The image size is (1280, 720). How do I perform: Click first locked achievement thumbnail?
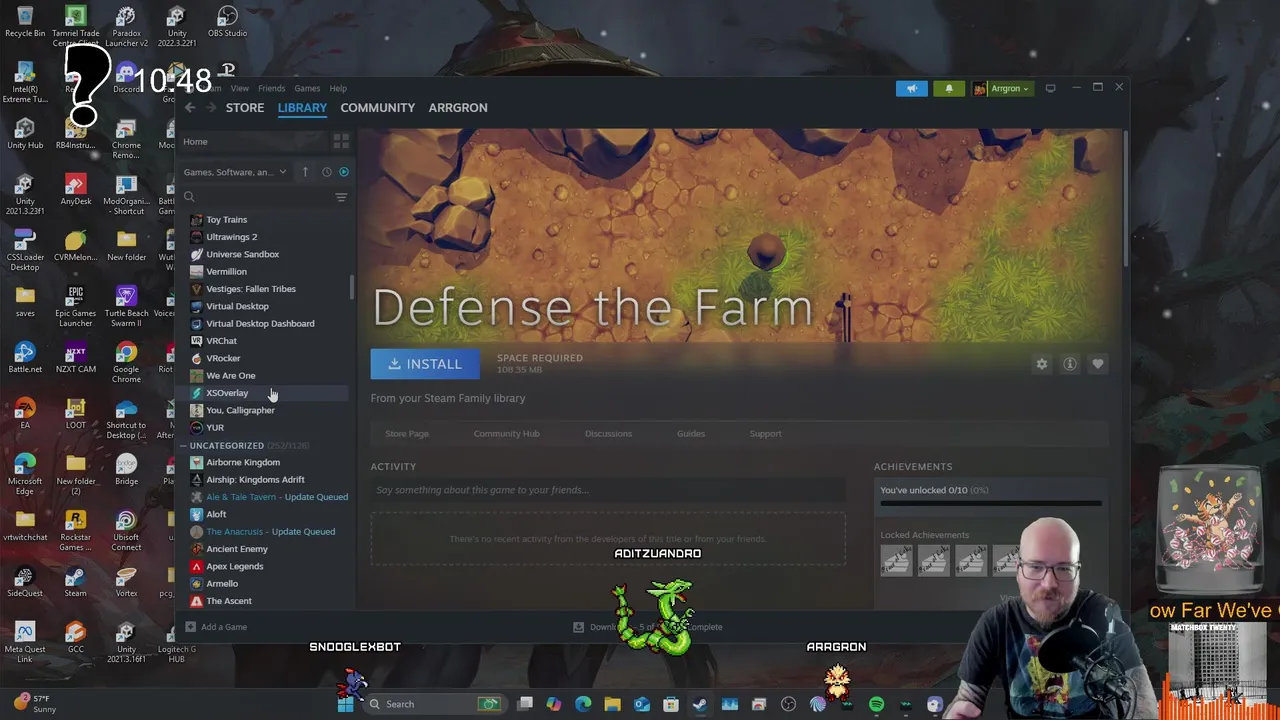tap(896, 559)
